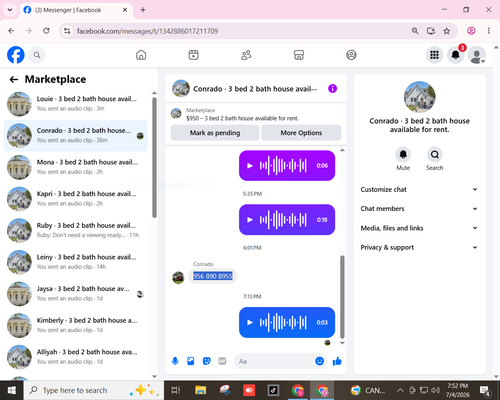Play the 0:18 audio clip
This screenshot has height=400, width=500.
250,220
